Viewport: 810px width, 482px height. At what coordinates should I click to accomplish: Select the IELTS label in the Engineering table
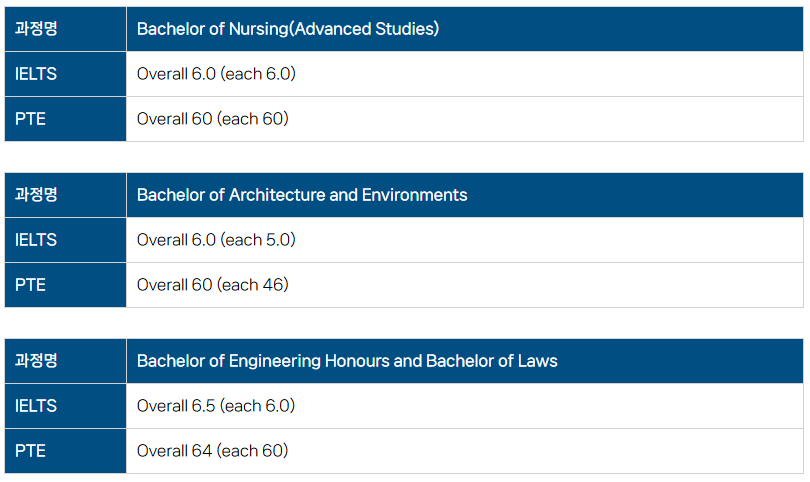36,406
